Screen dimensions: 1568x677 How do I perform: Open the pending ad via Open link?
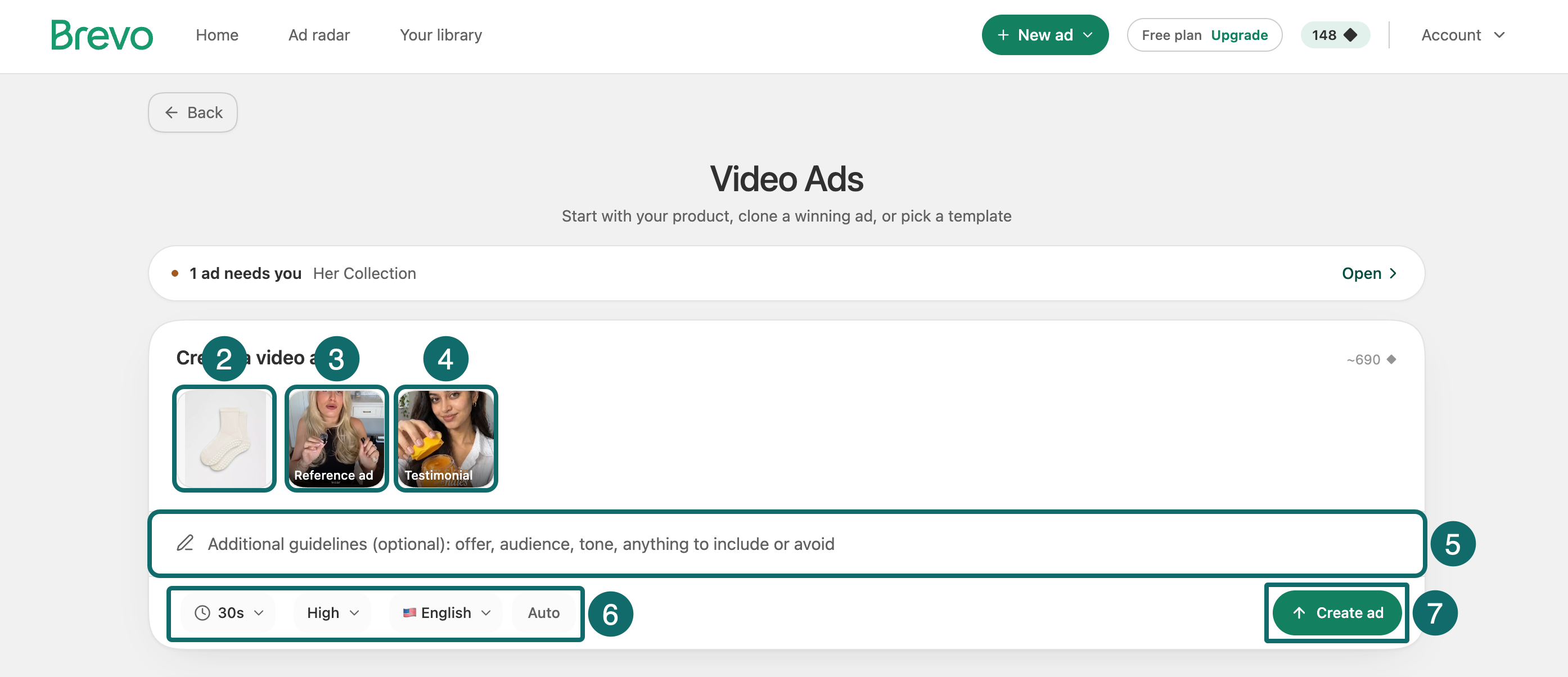(1369, 273)
